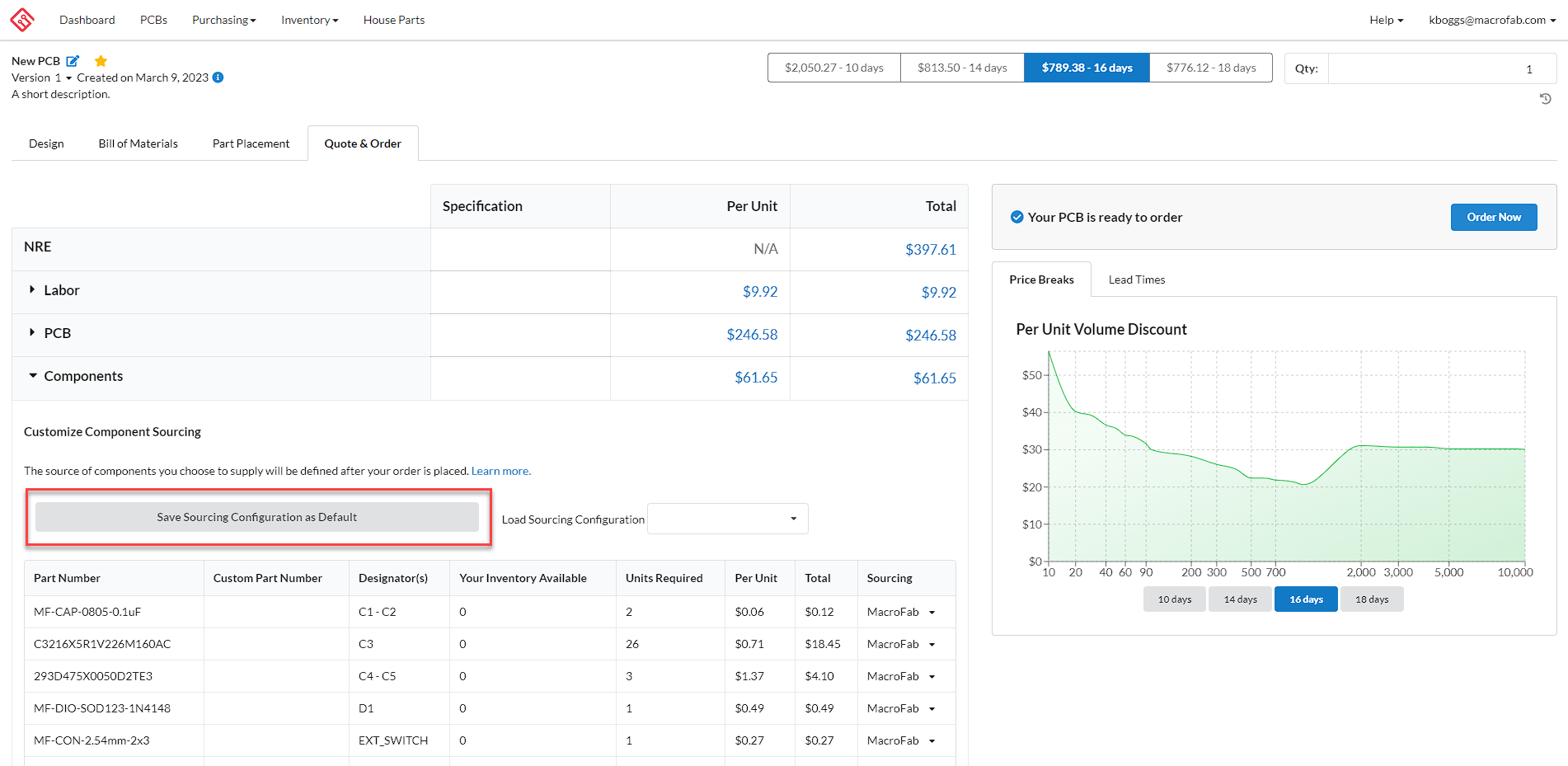Screen dimensions: 1568x766
Task: Click the Qty input field
Action: click(x=1442, y=68)
